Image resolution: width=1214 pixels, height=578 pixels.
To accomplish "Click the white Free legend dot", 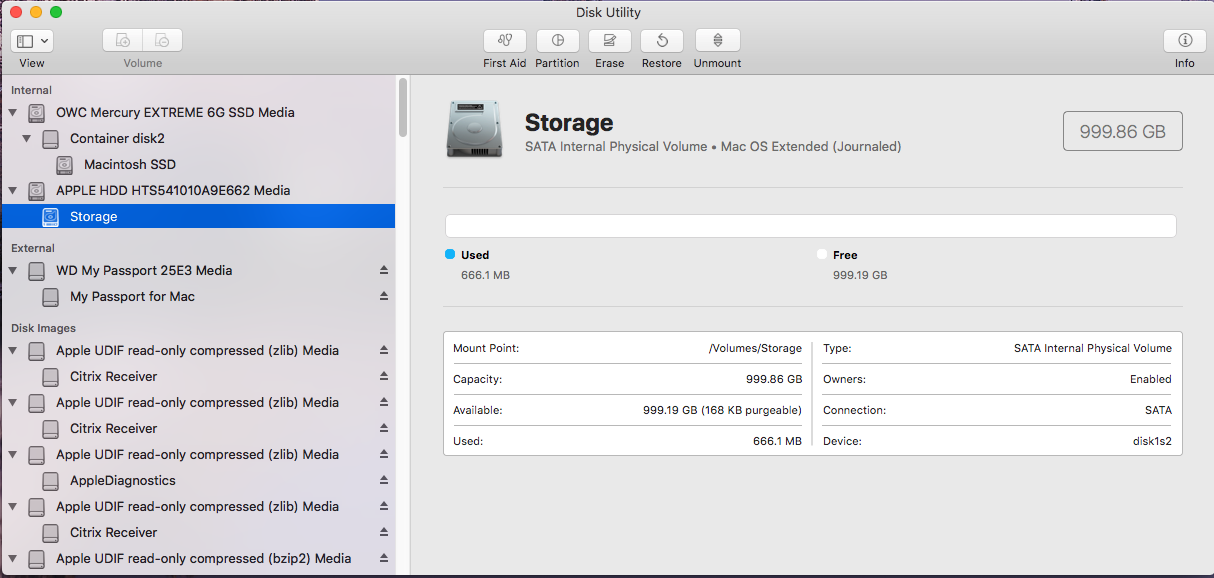I will point(822,255).
